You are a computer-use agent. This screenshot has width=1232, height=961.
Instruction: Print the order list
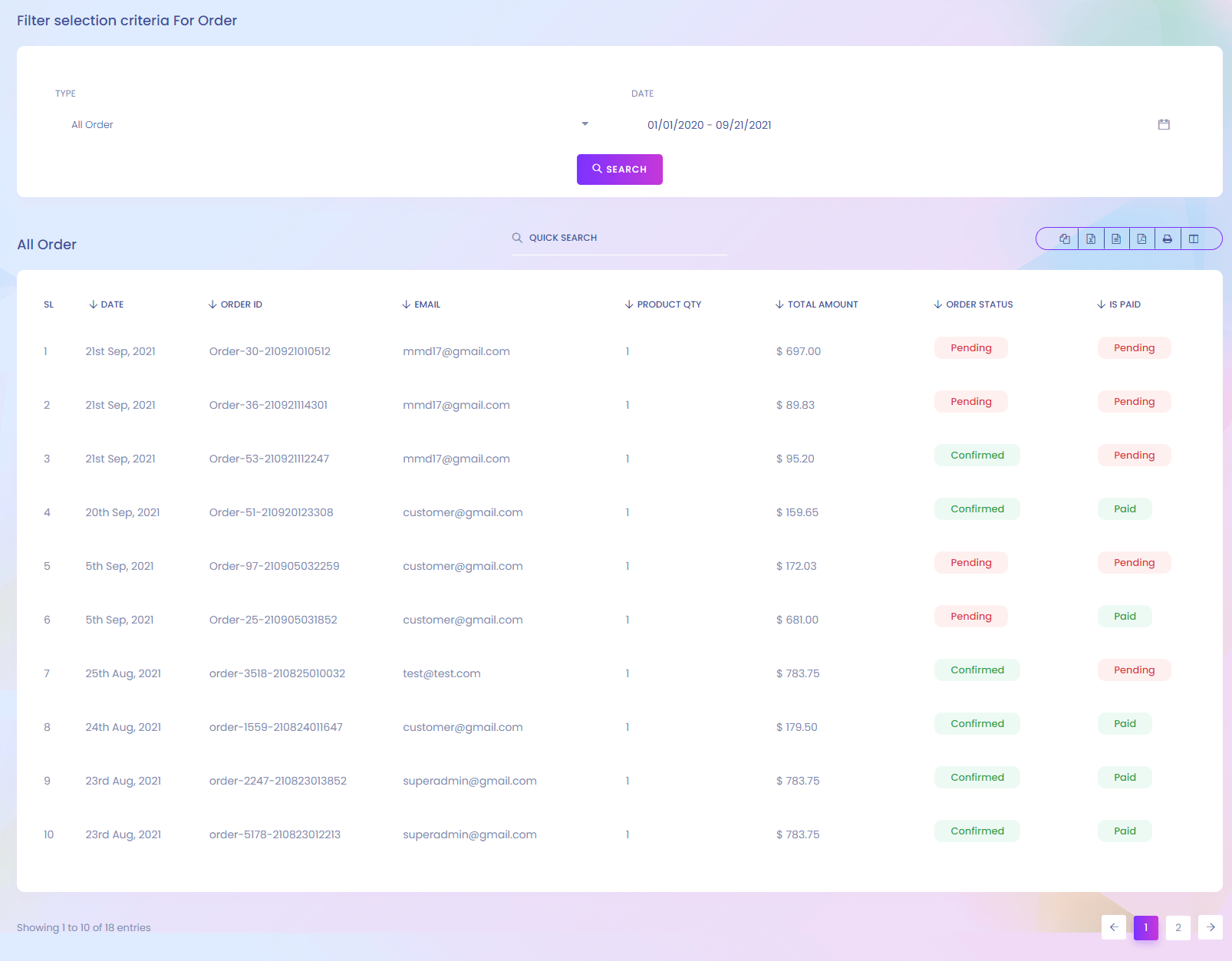[1167, 239]
